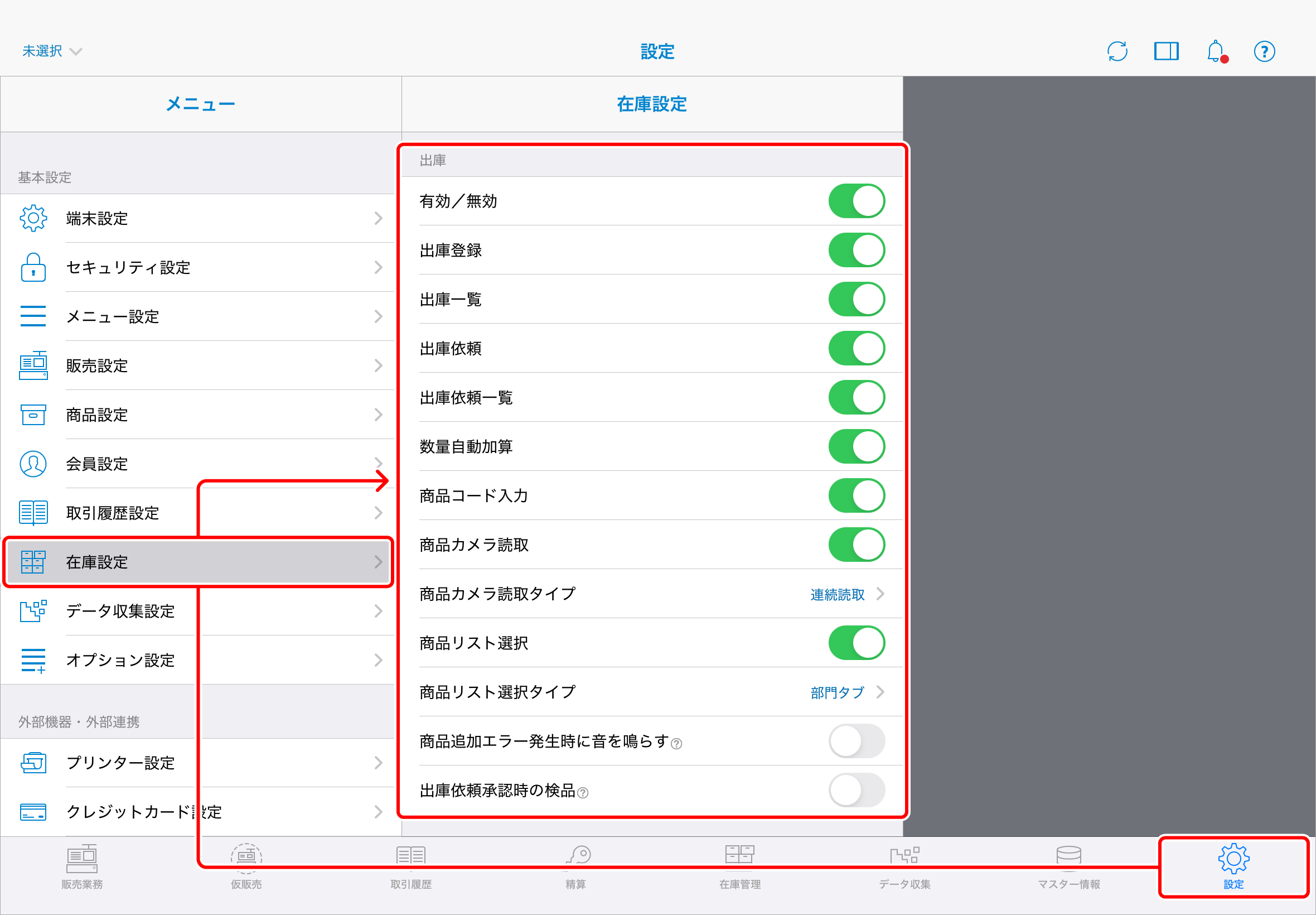Image resolution: width=1316 pixels, height=915 pixels.
Task: Open help icon beside 出庫依頼承認時の検品
Action: coord(583,793)
